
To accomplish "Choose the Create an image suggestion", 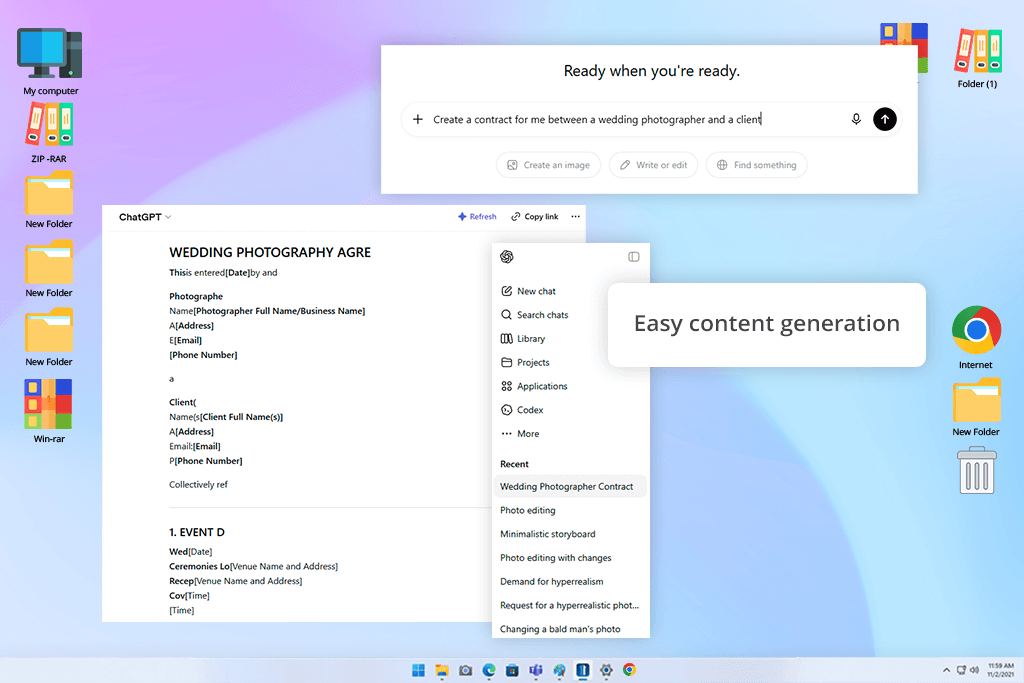I will [x=549, y=165].
